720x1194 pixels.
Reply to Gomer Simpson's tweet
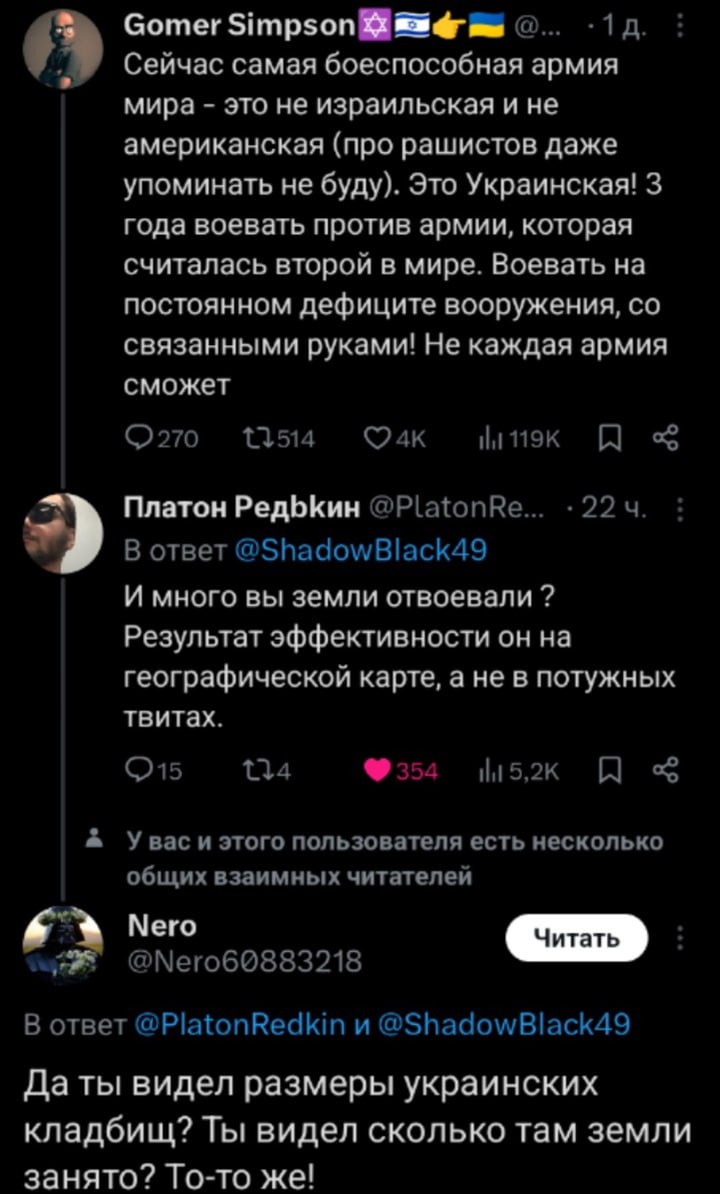click(x=135, y=438)
